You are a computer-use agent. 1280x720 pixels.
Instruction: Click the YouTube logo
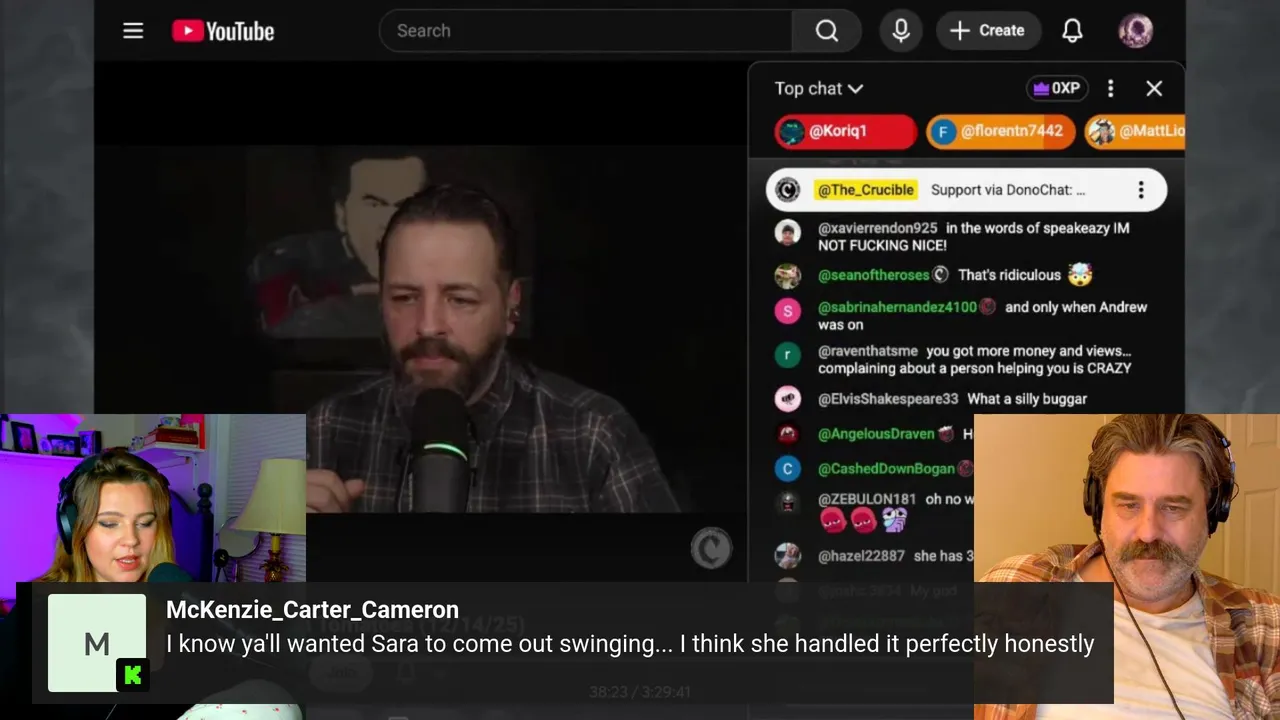(x=223, y=31)
